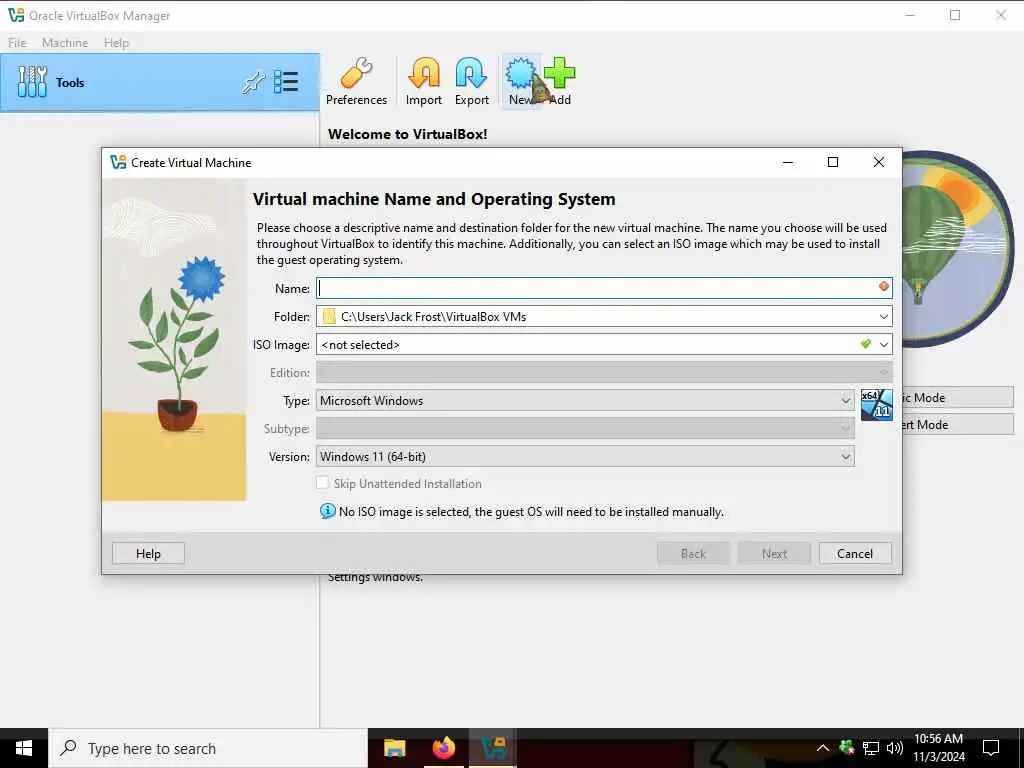Image resolution: width=1024 pixels, height=768 pixels.
Task: Click the network tray icon
Action: tap(871, 748)
